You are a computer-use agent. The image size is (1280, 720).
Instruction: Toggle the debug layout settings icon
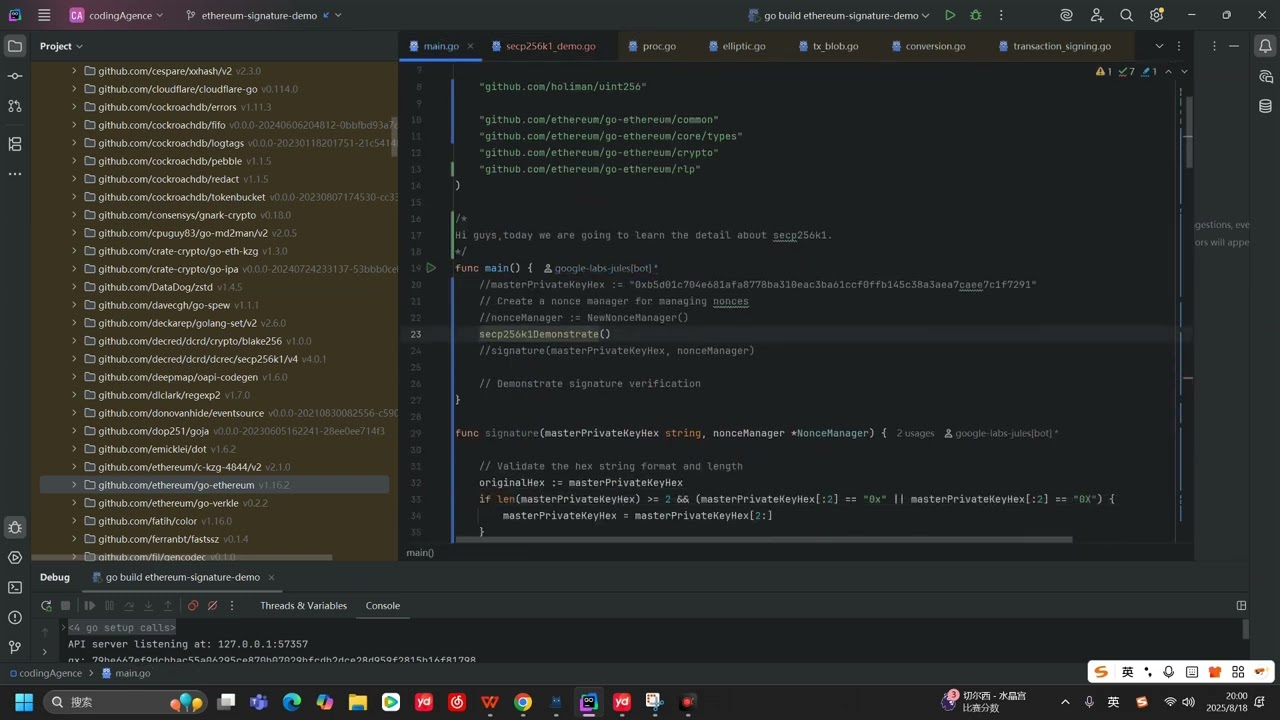click(1241, 606)
